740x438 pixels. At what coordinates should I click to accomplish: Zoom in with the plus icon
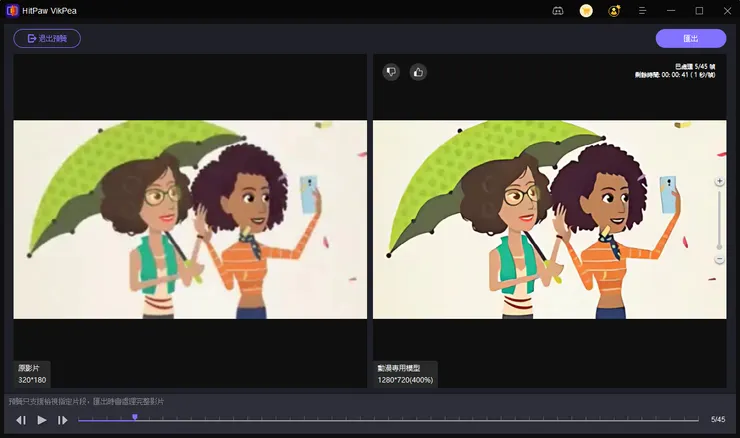(x=719, y=181)
